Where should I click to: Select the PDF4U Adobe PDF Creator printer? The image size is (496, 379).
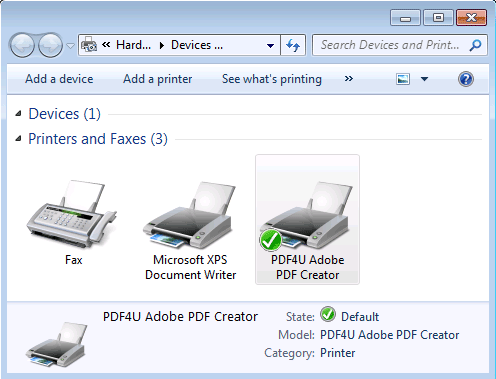point(307,219)
